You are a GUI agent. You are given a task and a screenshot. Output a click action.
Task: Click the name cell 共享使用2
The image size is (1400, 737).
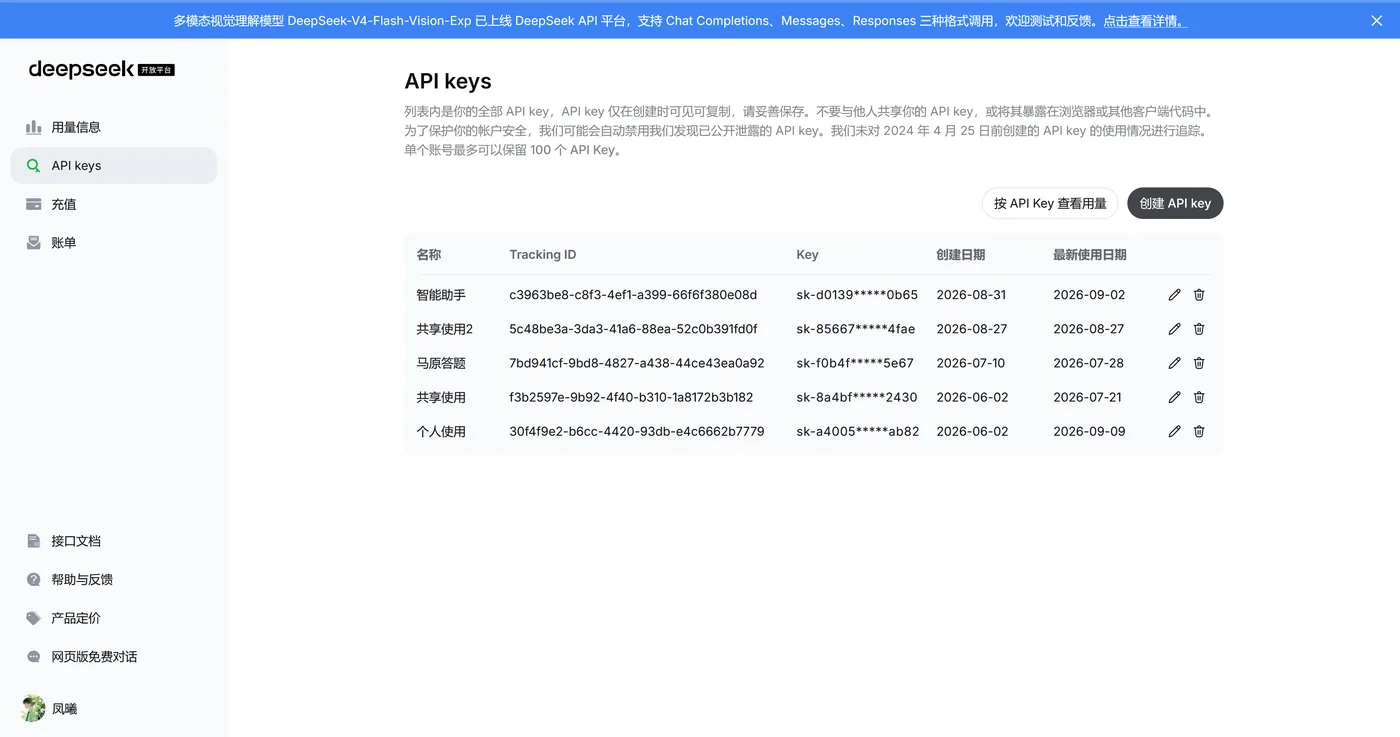click(445, 329)
